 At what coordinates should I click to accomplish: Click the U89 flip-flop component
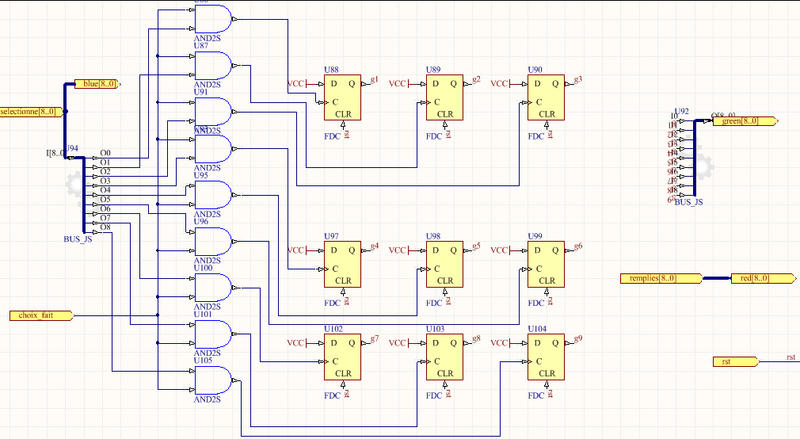click(x=444, y=98)
